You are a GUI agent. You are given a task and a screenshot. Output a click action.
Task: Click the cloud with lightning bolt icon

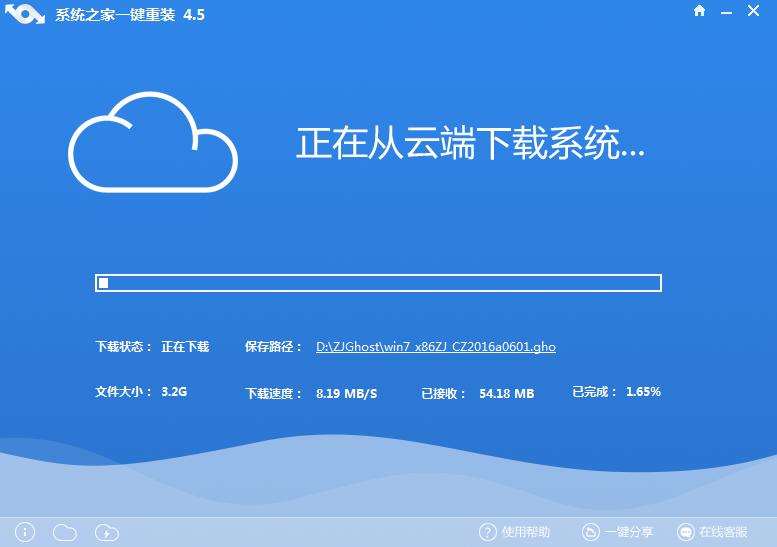[x=107, y=532]
